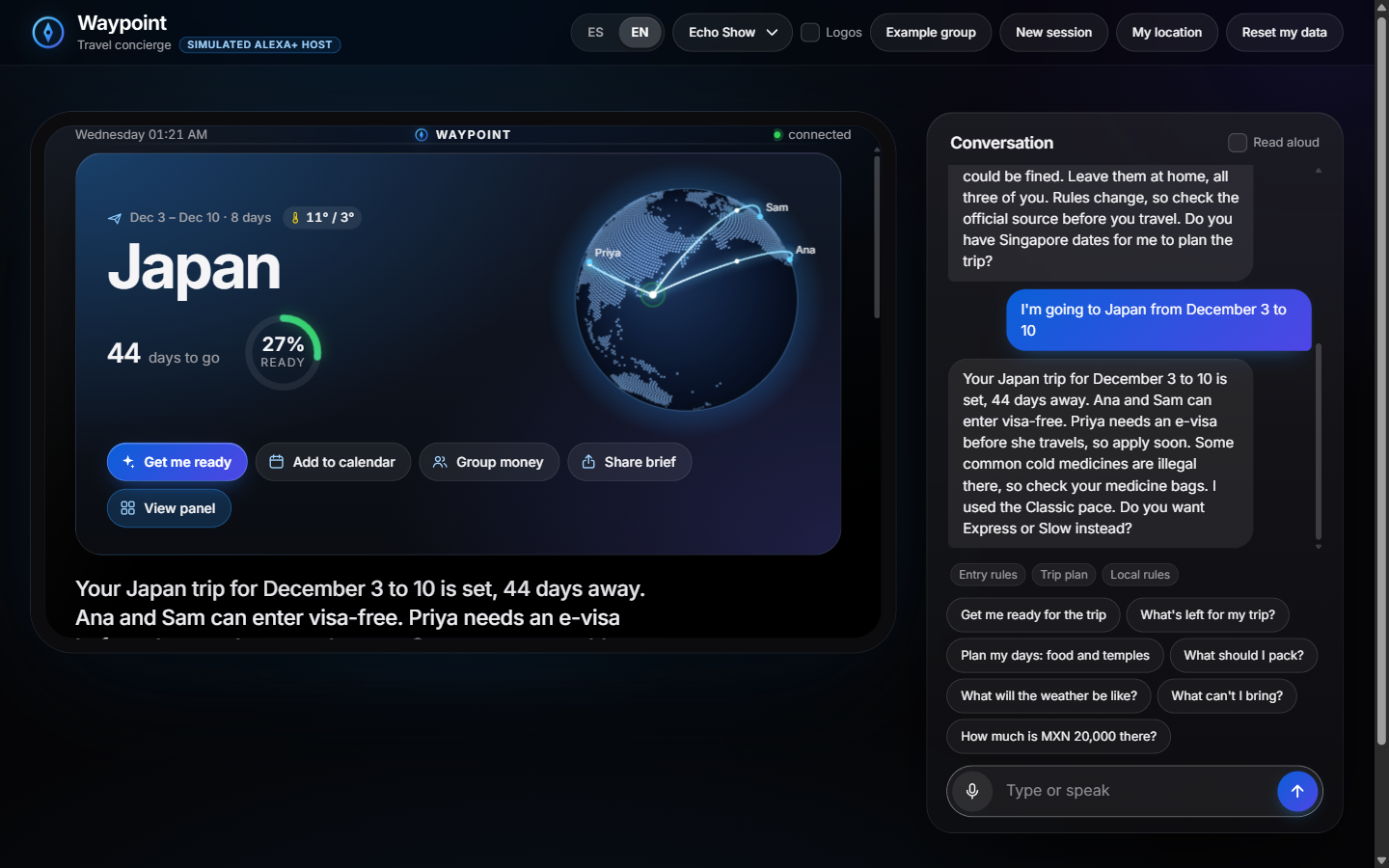Click the globe route map
The image size is (1389, 868).
tap(687, 300)
